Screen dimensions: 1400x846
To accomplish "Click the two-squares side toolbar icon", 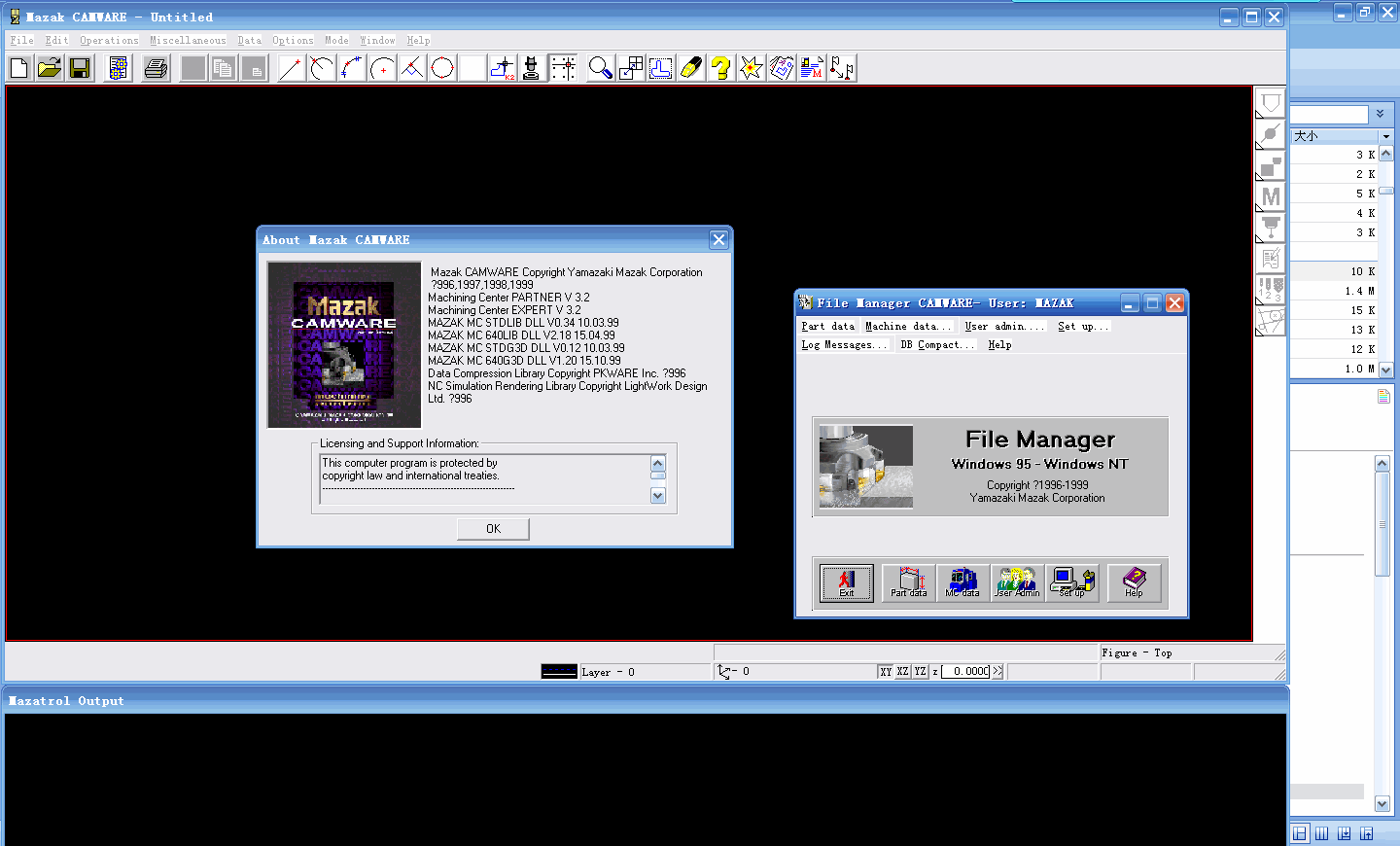I will point(1271,165).
